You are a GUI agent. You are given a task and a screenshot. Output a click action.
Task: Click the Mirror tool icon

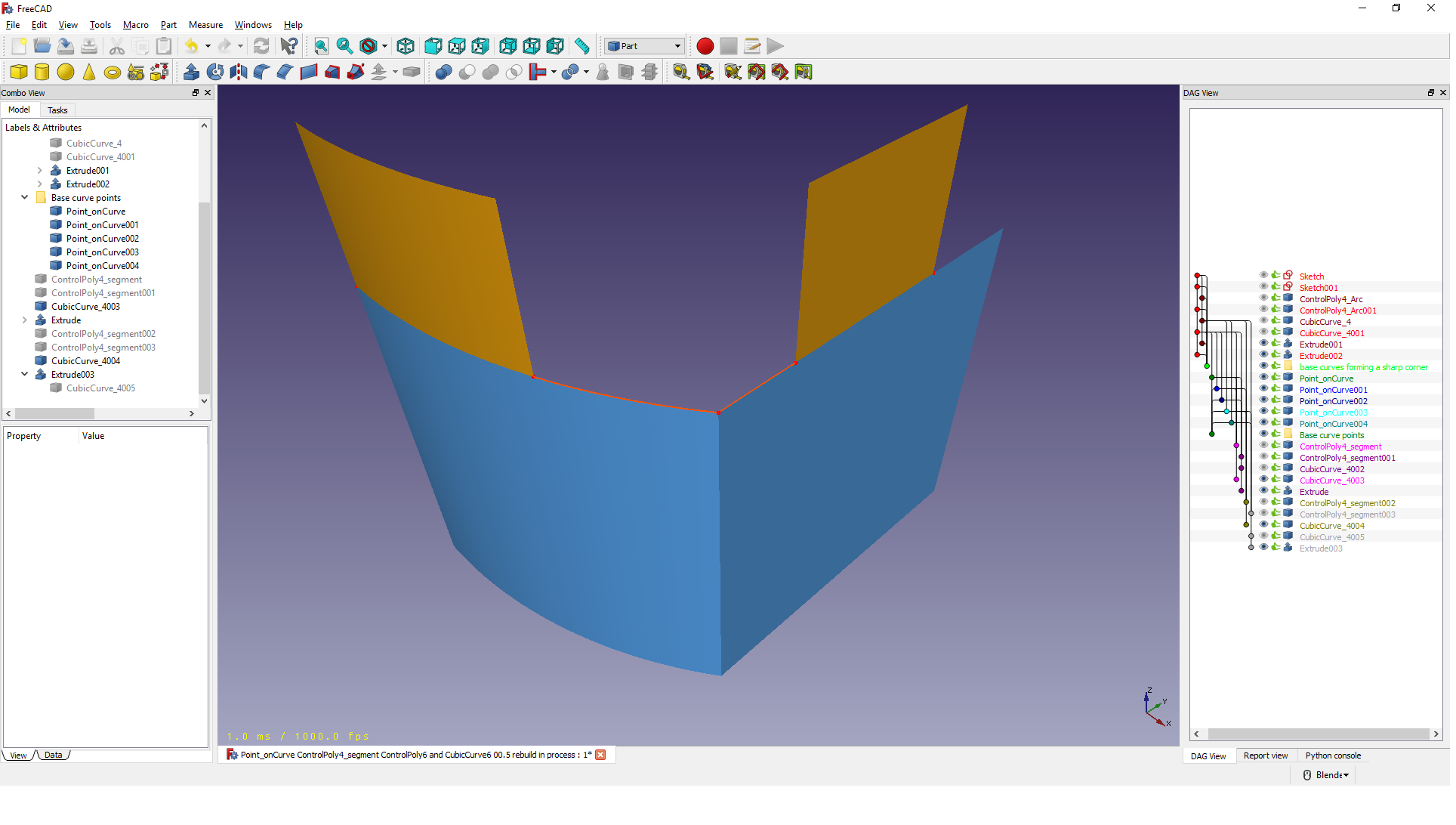239,72
